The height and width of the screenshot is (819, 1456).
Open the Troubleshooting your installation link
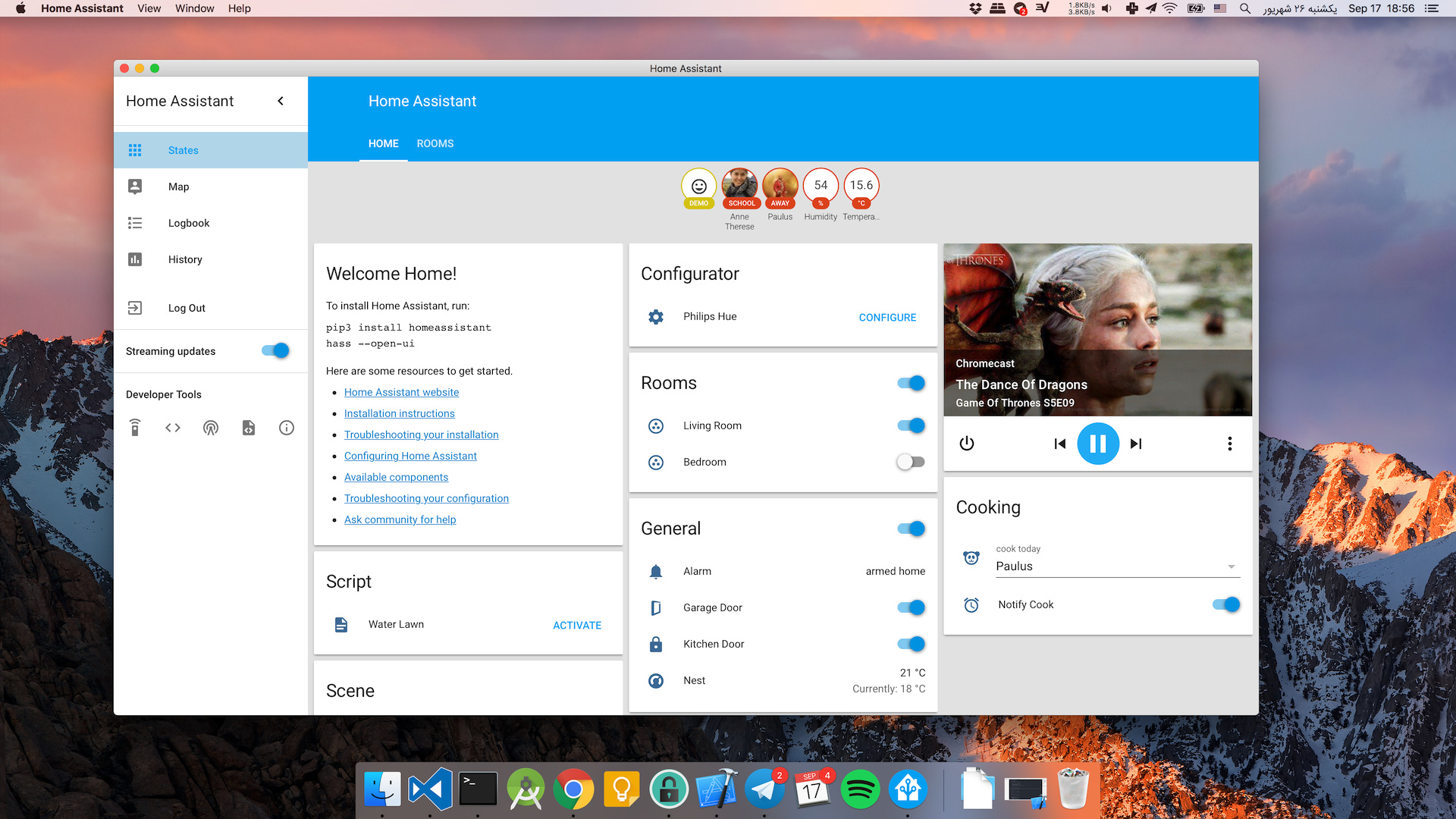click(x=421, y=435)
